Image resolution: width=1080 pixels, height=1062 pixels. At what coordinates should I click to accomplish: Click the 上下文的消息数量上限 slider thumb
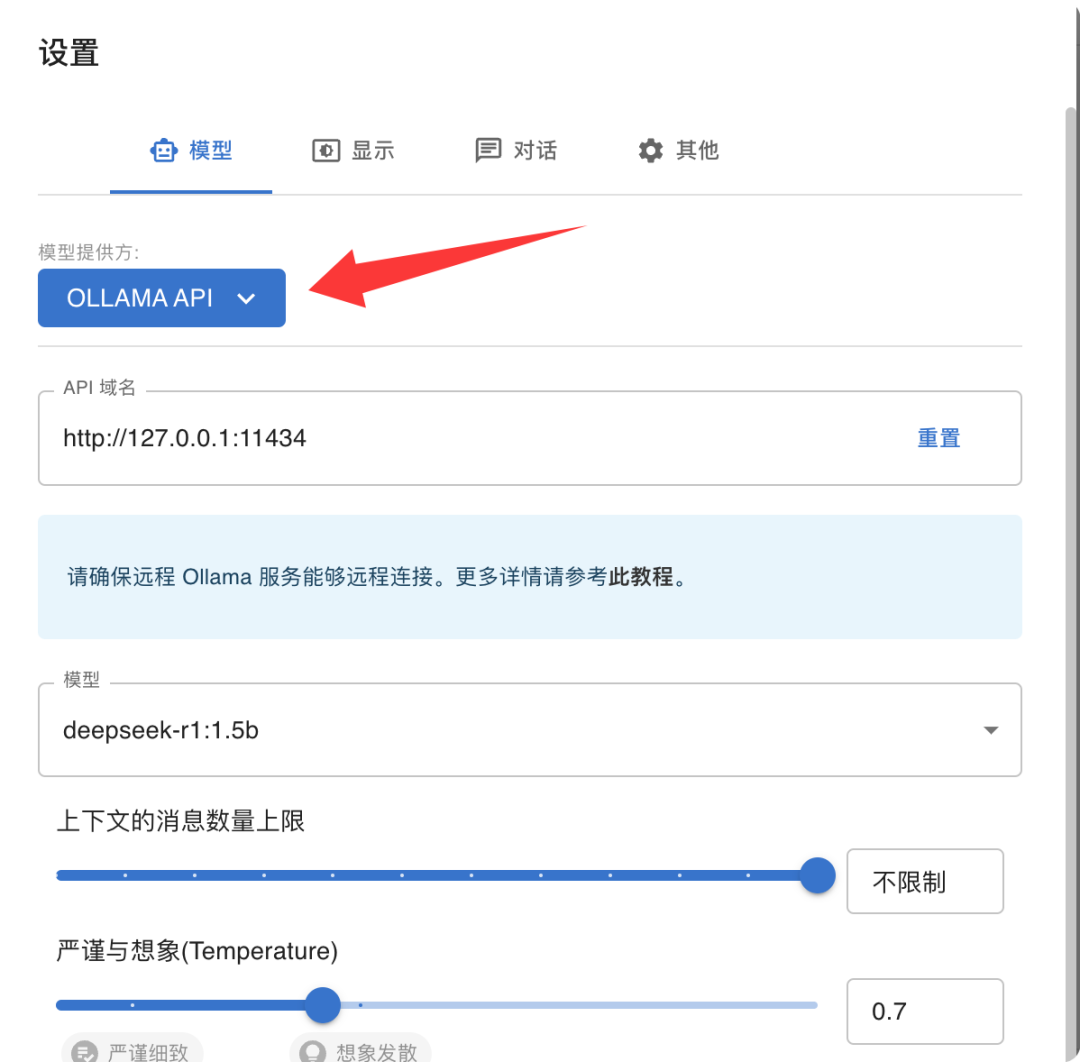[818, 875]
